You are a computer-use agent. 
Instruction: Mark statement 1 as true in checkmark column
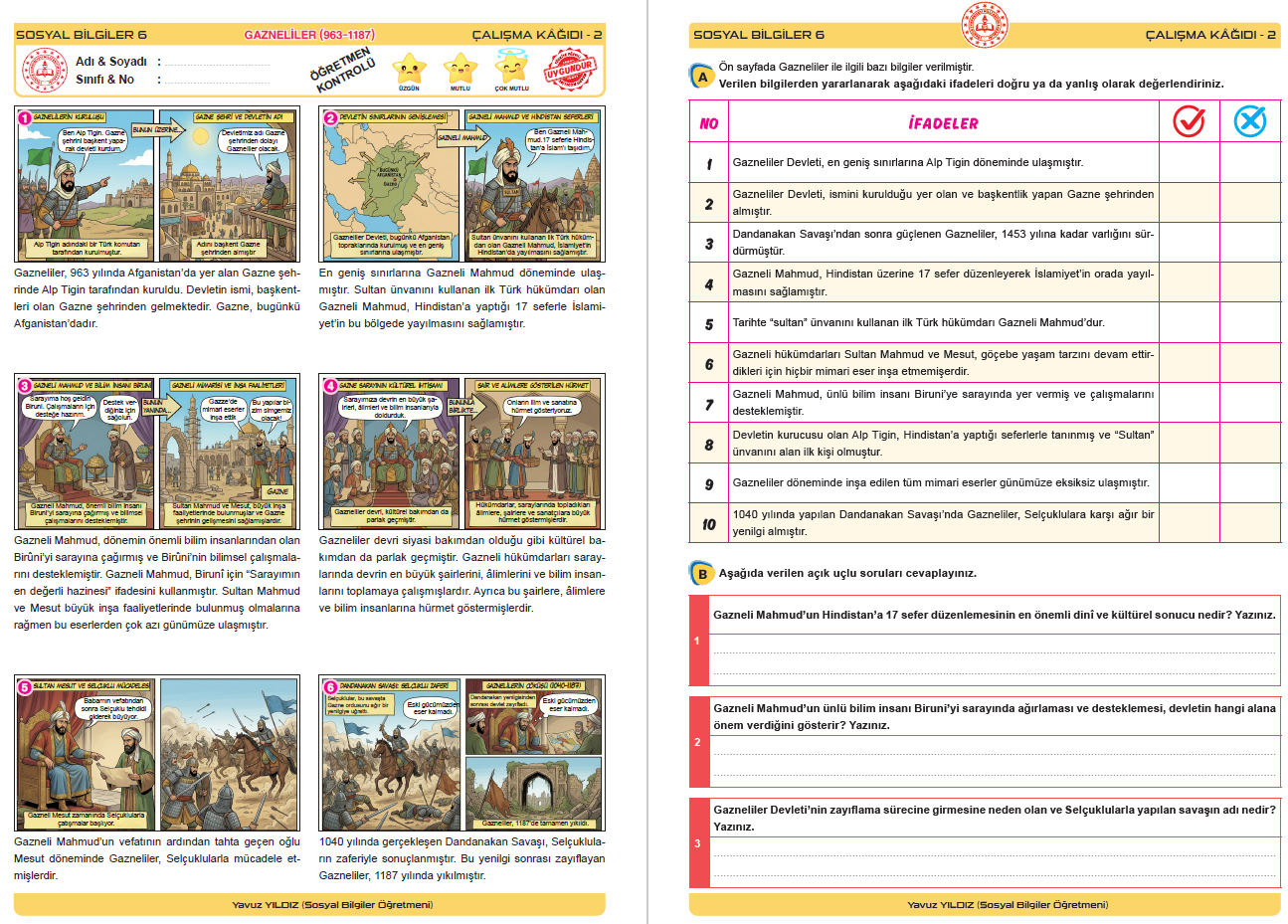click(x=1189, y=163)
